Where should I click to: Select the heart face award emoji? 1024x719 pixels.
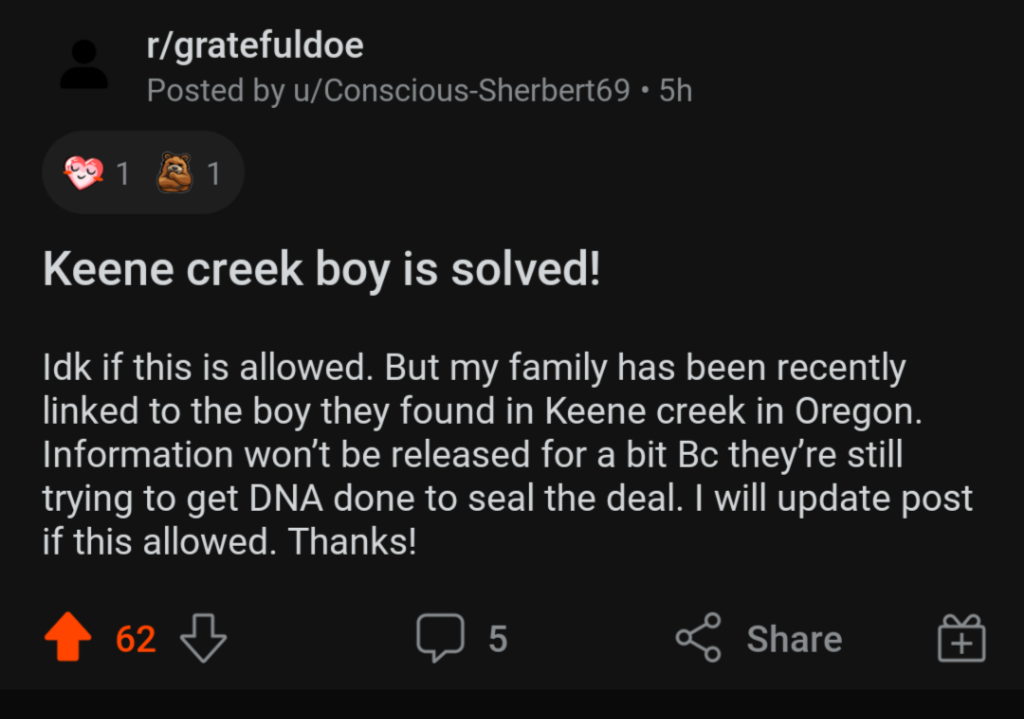82,173
